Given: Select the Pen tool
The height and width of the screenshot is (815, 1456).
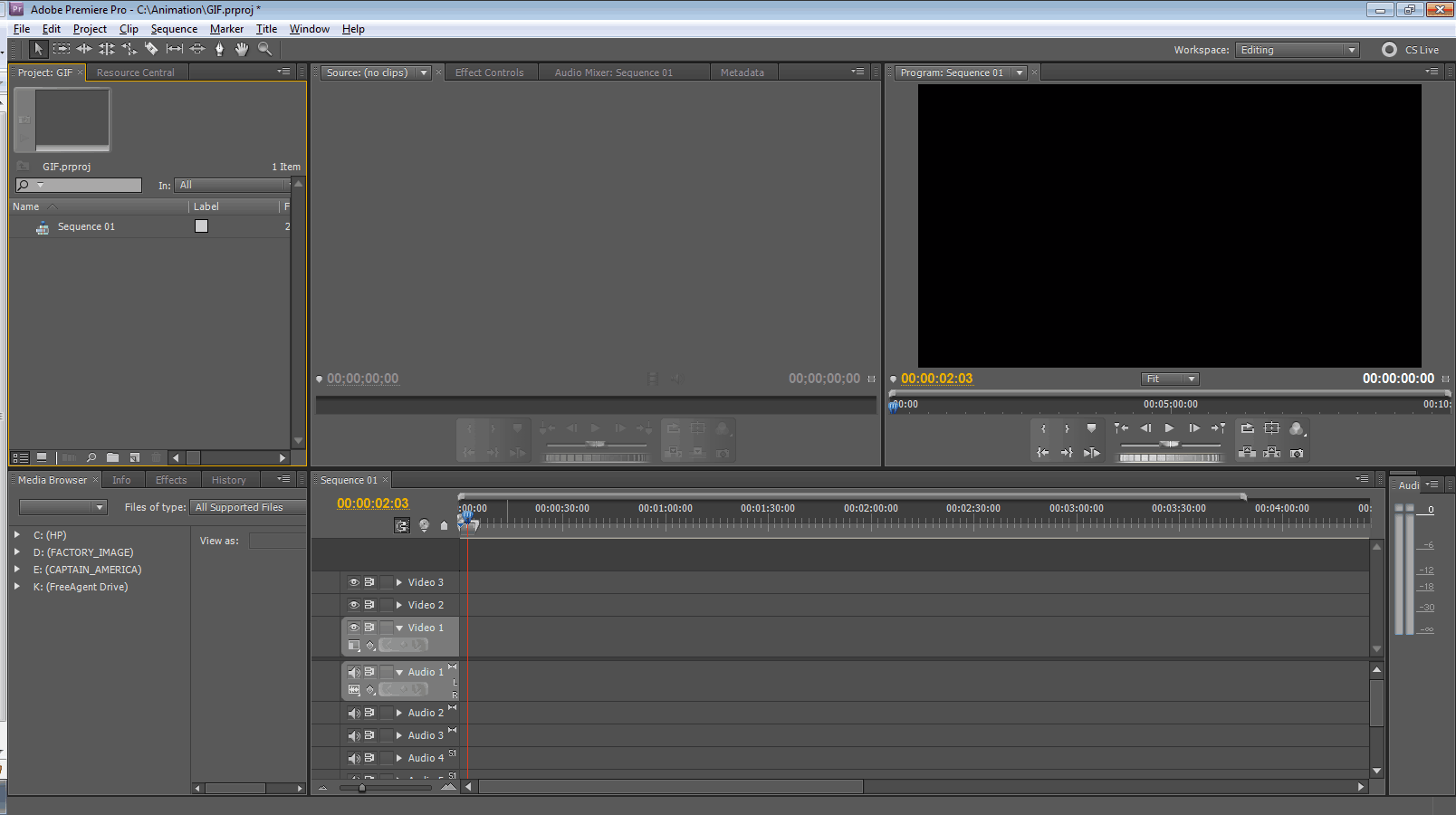Looking at the screenshot, I should point(219,49).
